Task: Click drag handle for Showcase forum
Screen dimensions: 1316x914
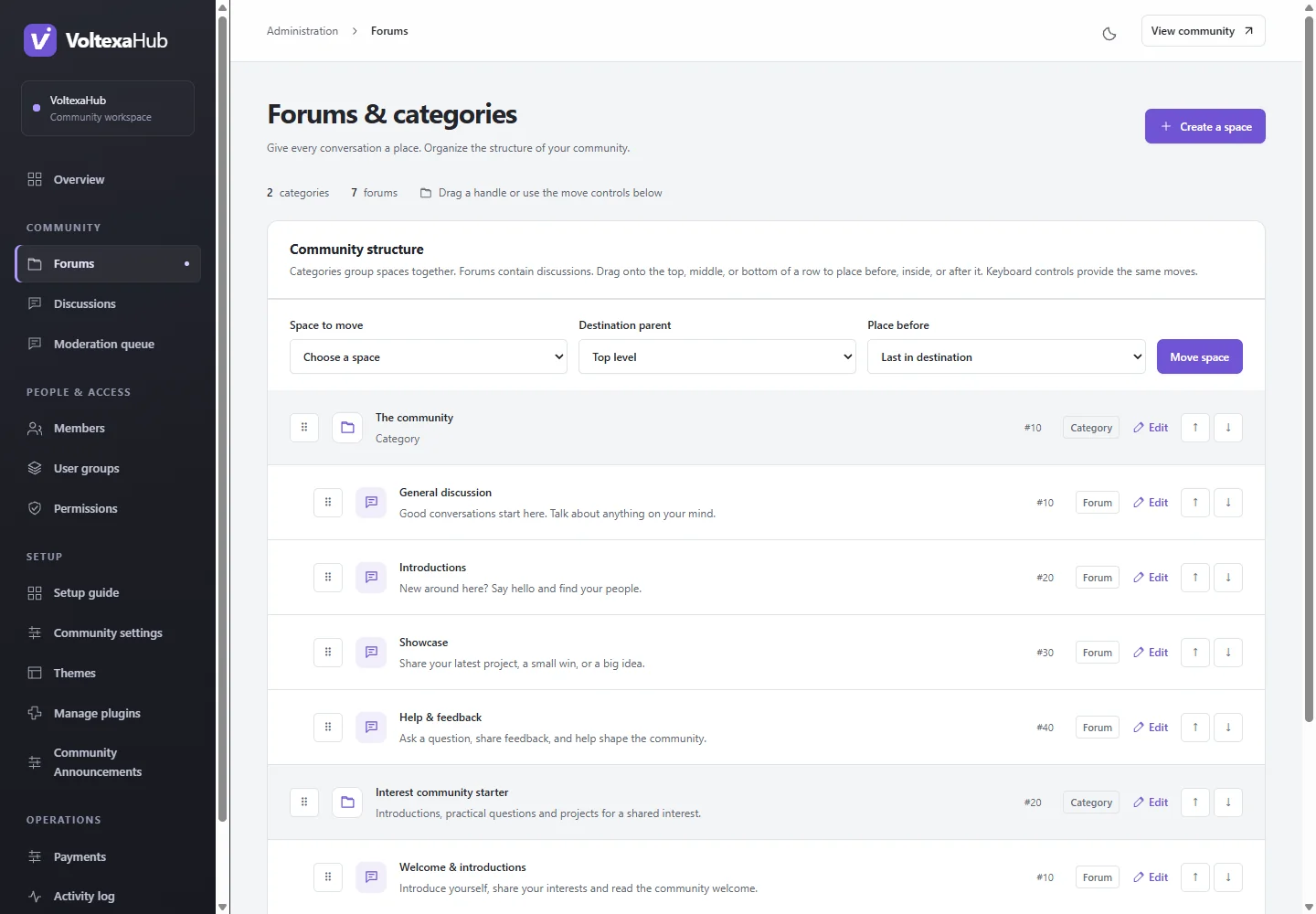Action: (328, 653)
